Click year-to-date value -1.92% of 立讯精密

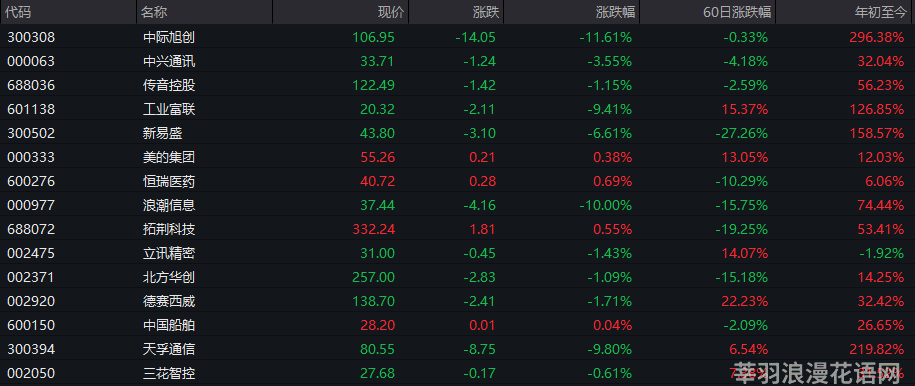881,253
